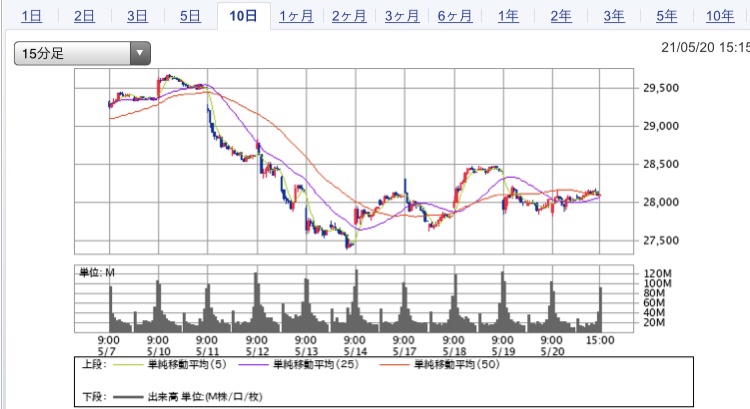Open the 15分足 interval dropdown
The height and width of the screenshot is (409, 750).
(82, 53)
